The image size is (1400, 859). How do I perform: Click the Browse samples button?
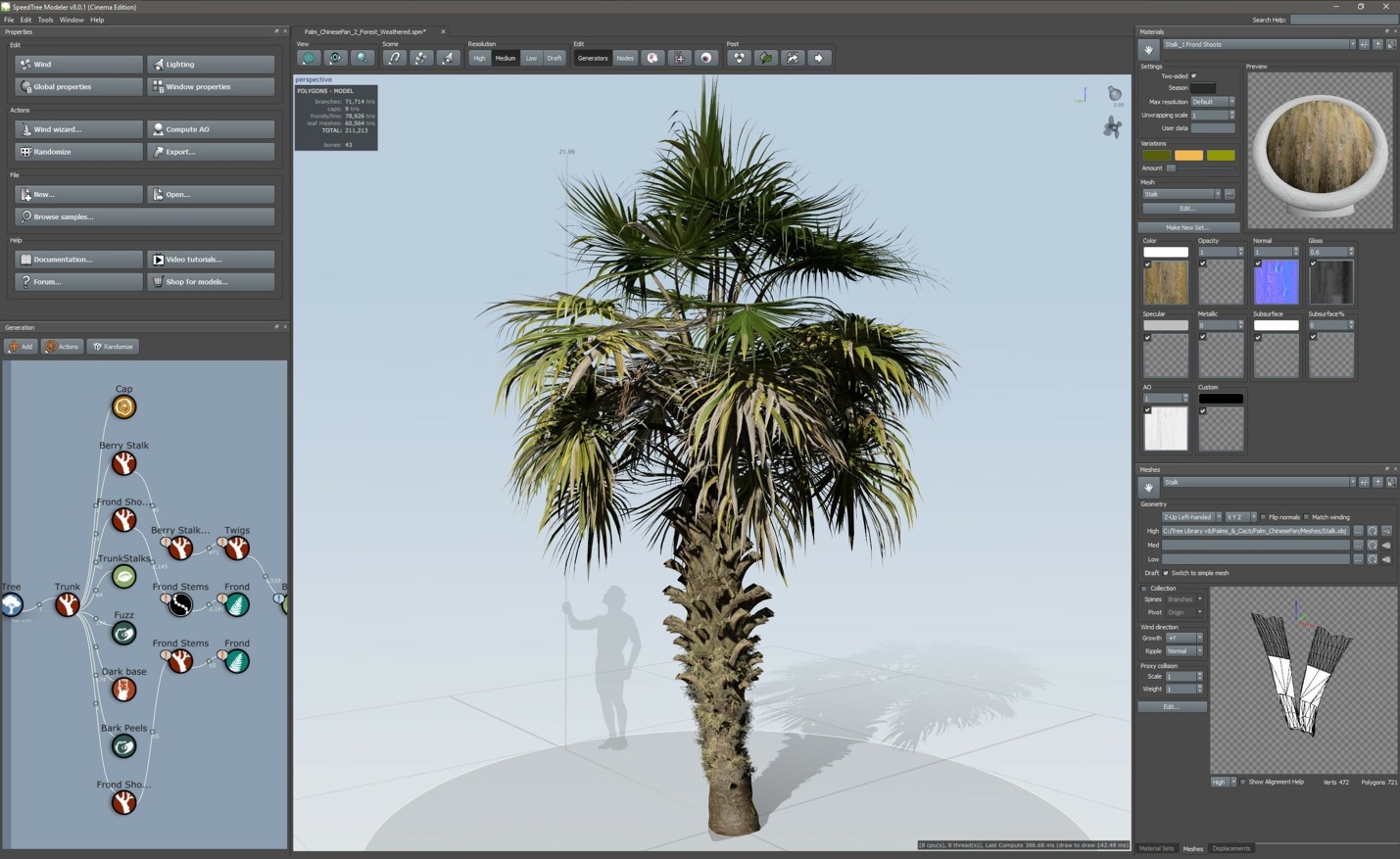tap(145, 216)
